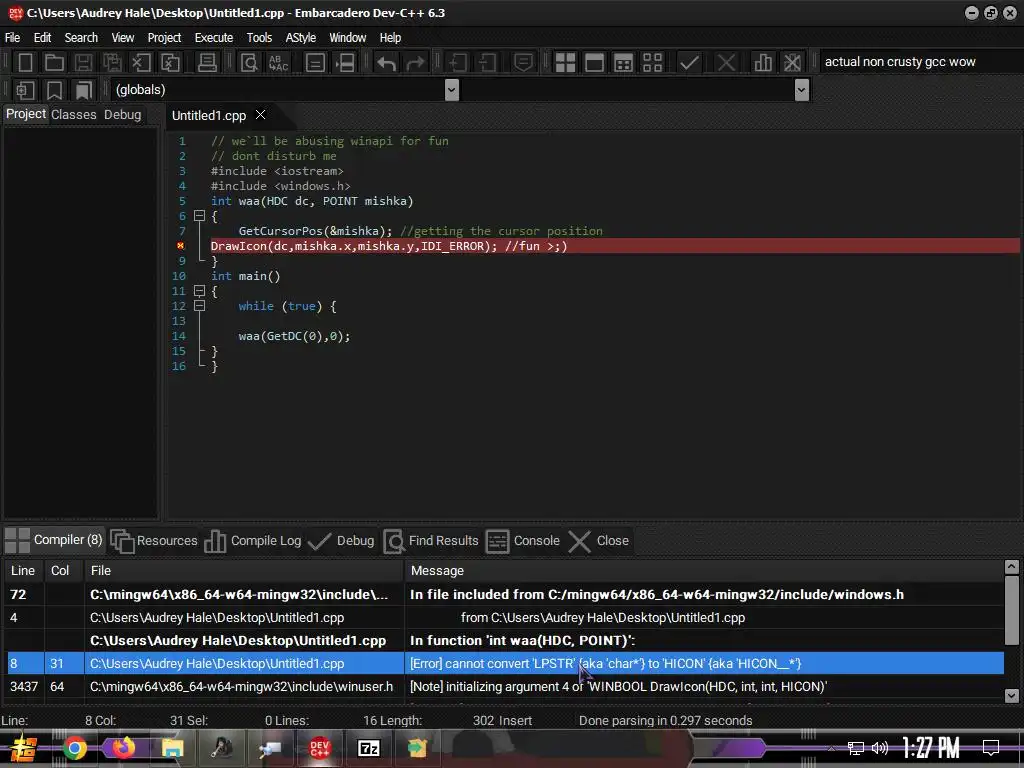
Task: Click the Save file floppy icon
Action: click(x=83, y=63)
